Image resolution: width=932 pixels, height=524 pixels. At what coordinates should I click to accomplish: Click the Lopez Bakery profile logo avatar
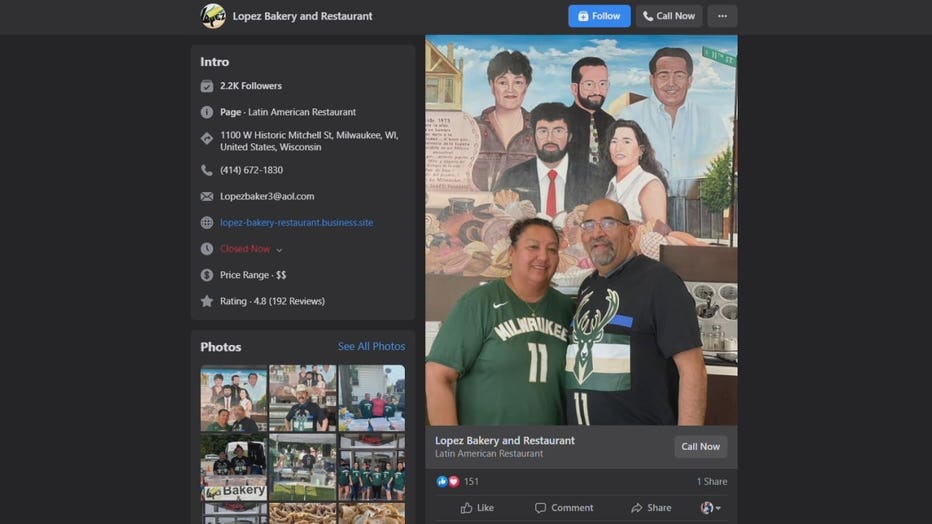(x=213, y=16)
